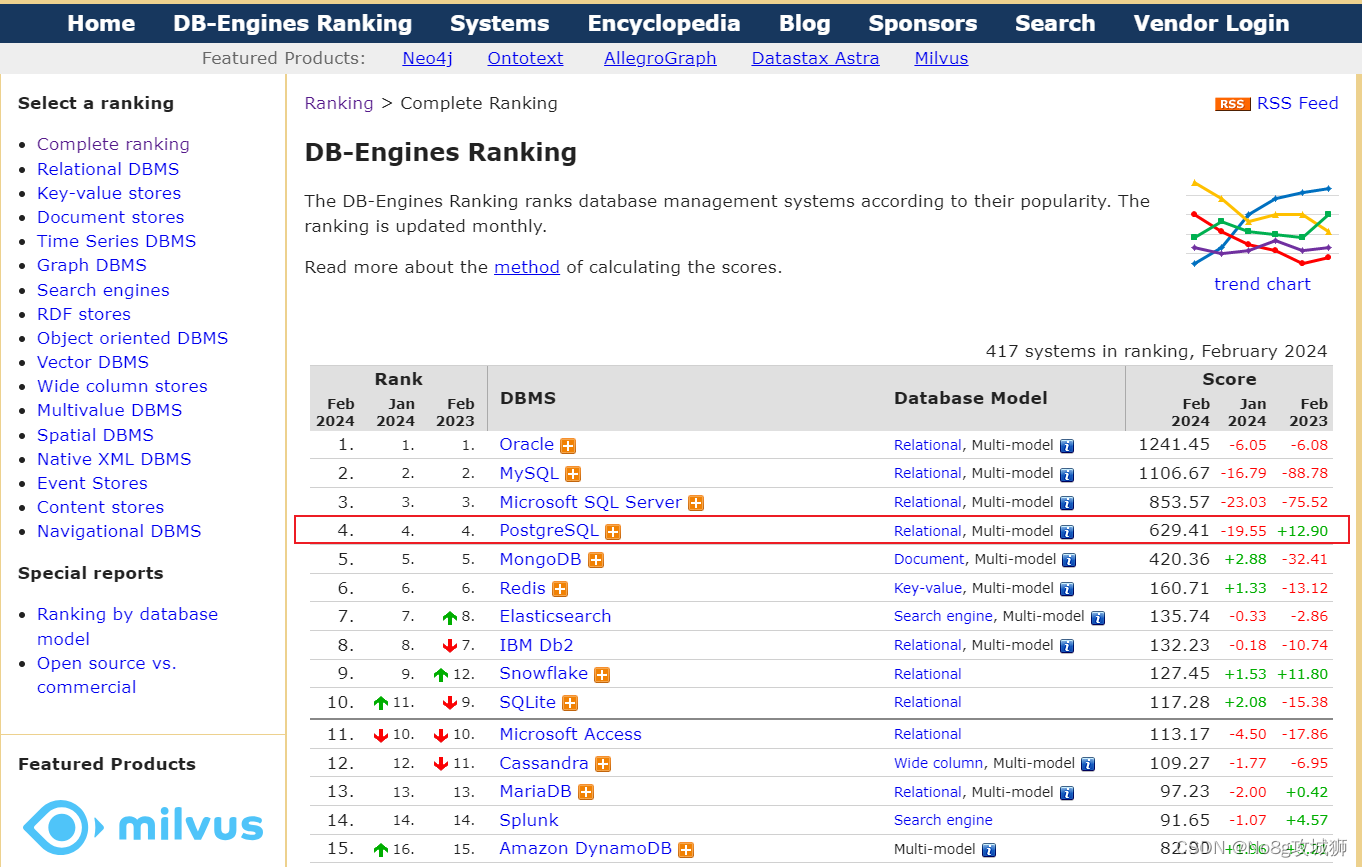Viewport: 1362px width, 867px height.
Task: Click the plus icon beside Microsoft SQL Server
Action: pyautogui.click(x=696, y=503)
